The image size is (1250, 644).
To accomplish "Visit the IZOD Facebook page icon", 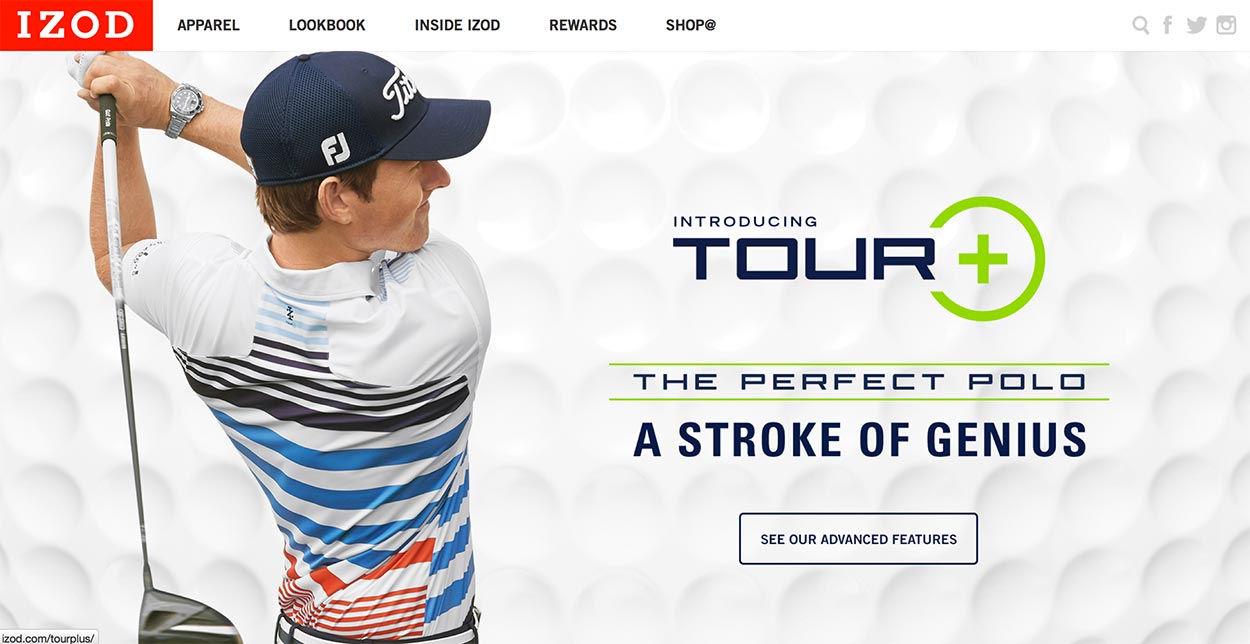I will [1168, 26].
